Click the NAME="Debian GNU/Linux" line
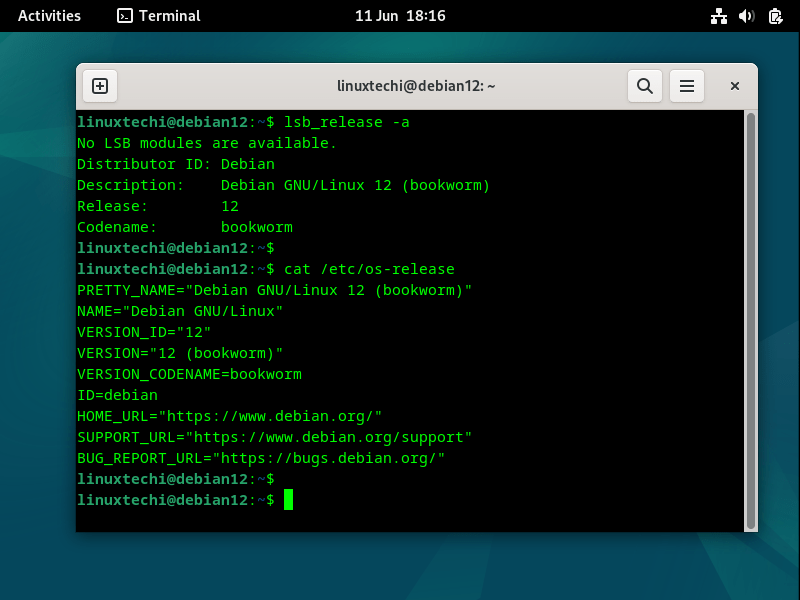800x600 pixels. pos(180,311)
